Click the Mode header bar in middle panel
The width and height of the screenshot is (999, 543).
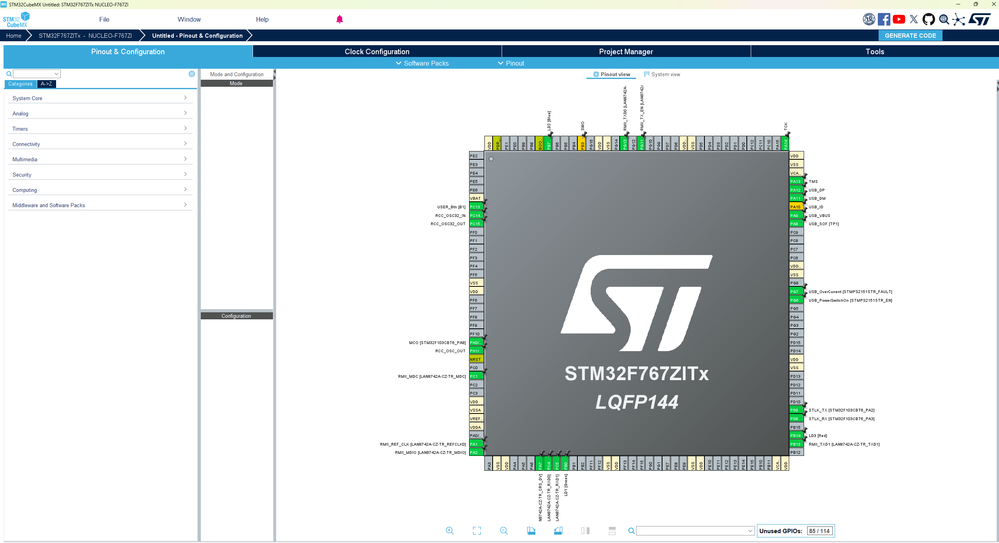click(x=236, y=83)
